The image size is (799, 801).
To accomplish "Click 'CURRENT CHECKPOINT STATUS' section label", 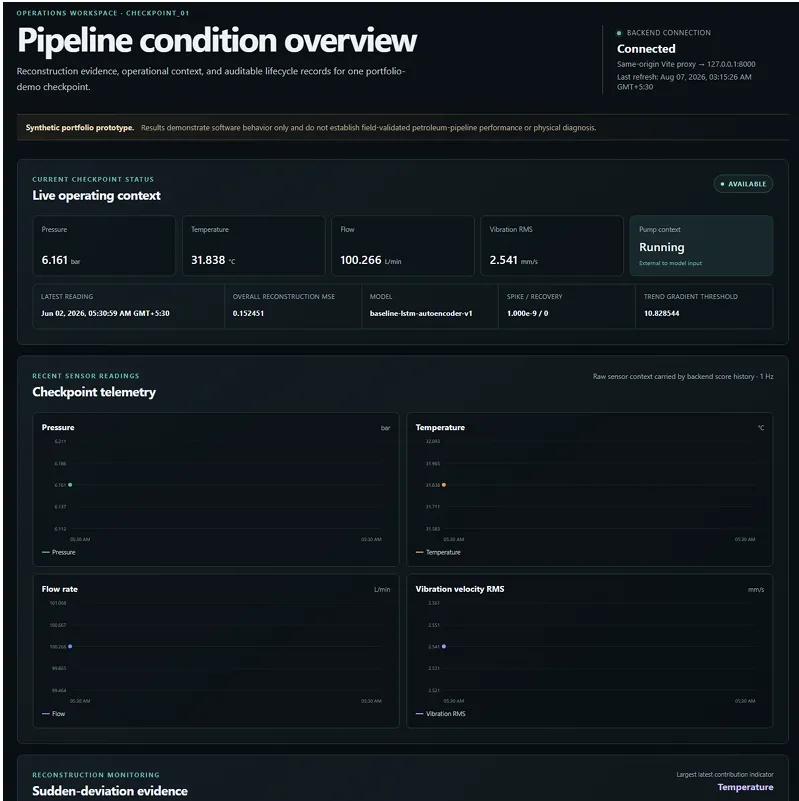I will (x=93, y=179).
